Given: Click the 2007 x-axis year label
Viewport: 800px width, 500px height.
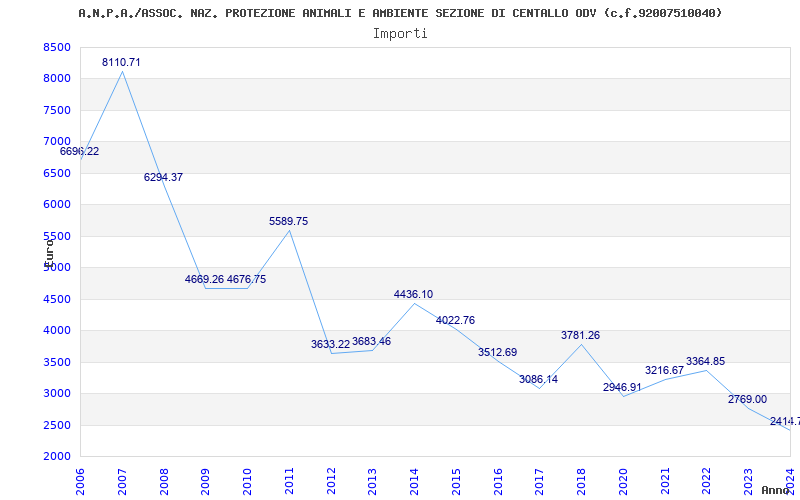Looking at the screenshot, I should coord(122,481).
